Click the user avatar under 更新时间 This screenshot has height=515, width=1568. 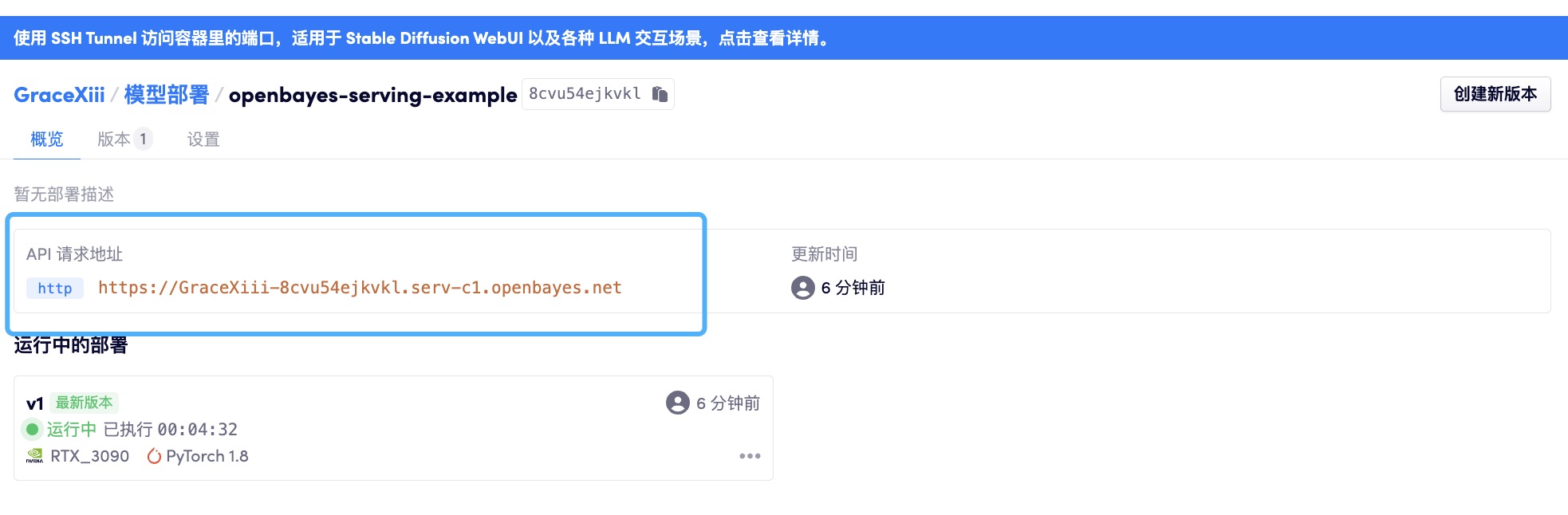click(x=802, y=288)
